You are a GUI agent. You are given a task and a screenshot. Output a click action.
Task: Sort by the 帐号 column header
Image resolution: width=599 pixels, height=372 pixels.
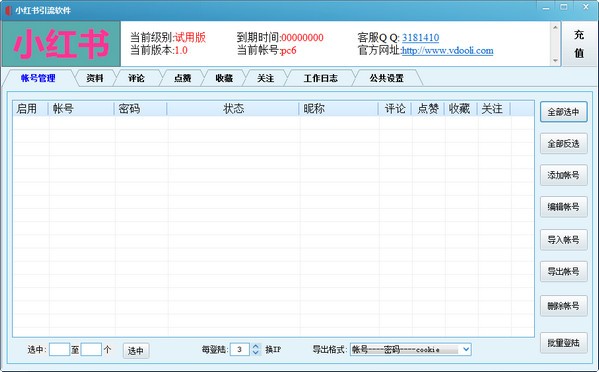pos(81,108)
